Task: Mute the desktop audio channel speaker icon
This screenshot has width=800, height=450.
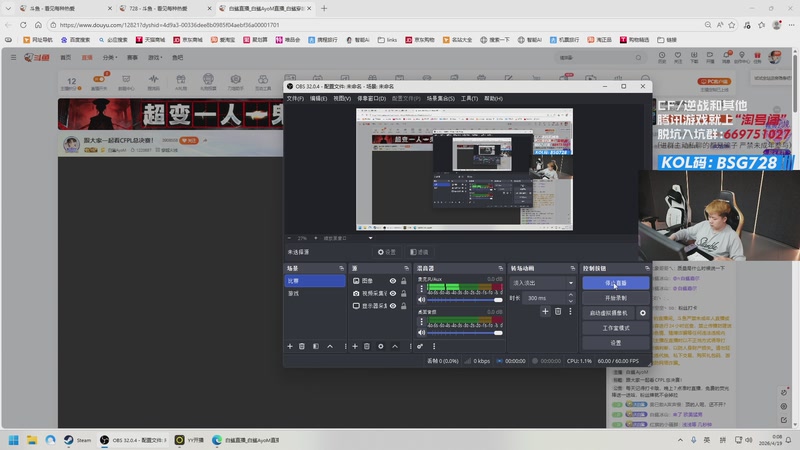Action: pyautogui.click(x=421, y=333)
